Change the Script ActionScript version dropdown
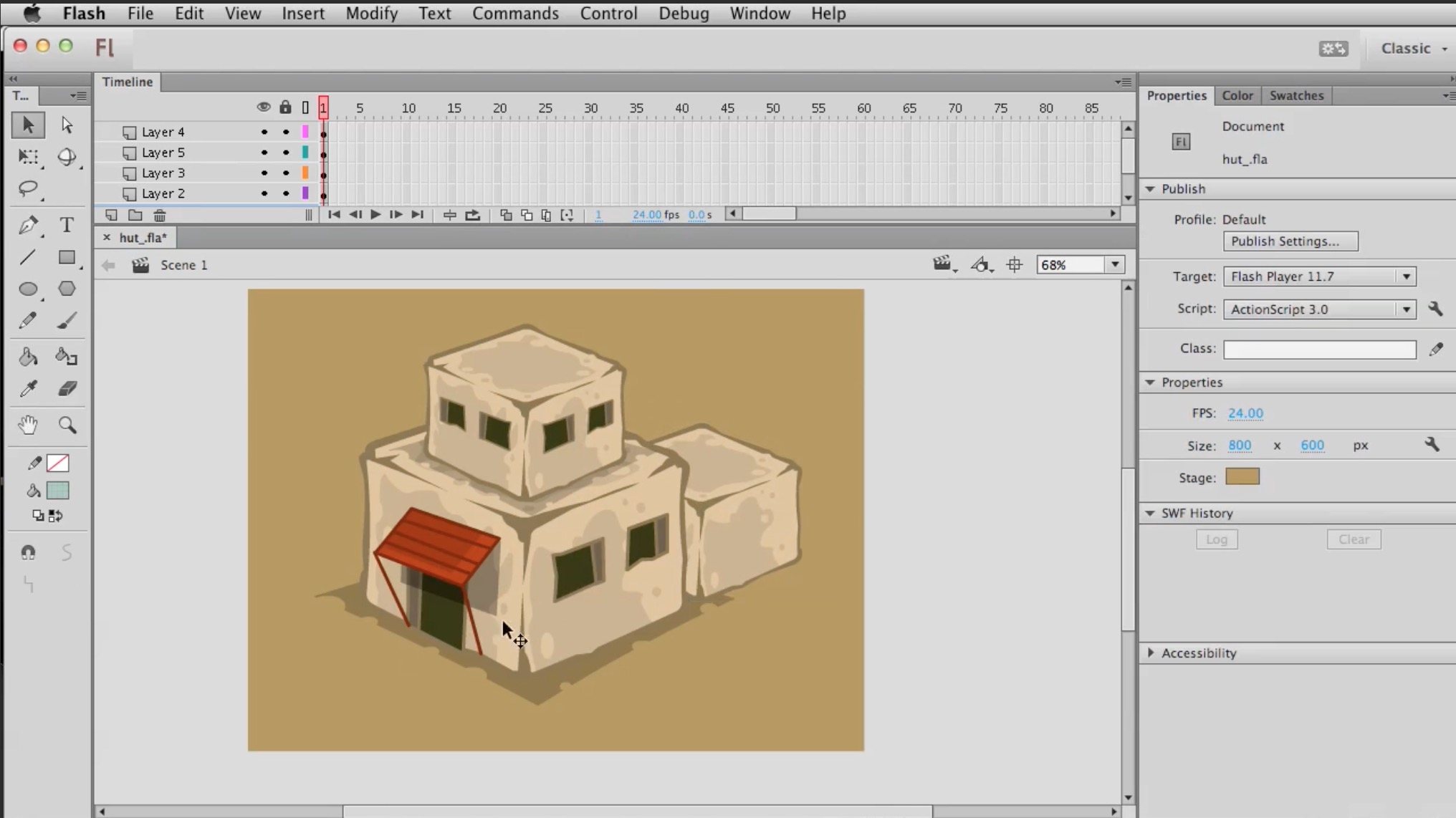1456x818 pixels. coord(1407,309)
